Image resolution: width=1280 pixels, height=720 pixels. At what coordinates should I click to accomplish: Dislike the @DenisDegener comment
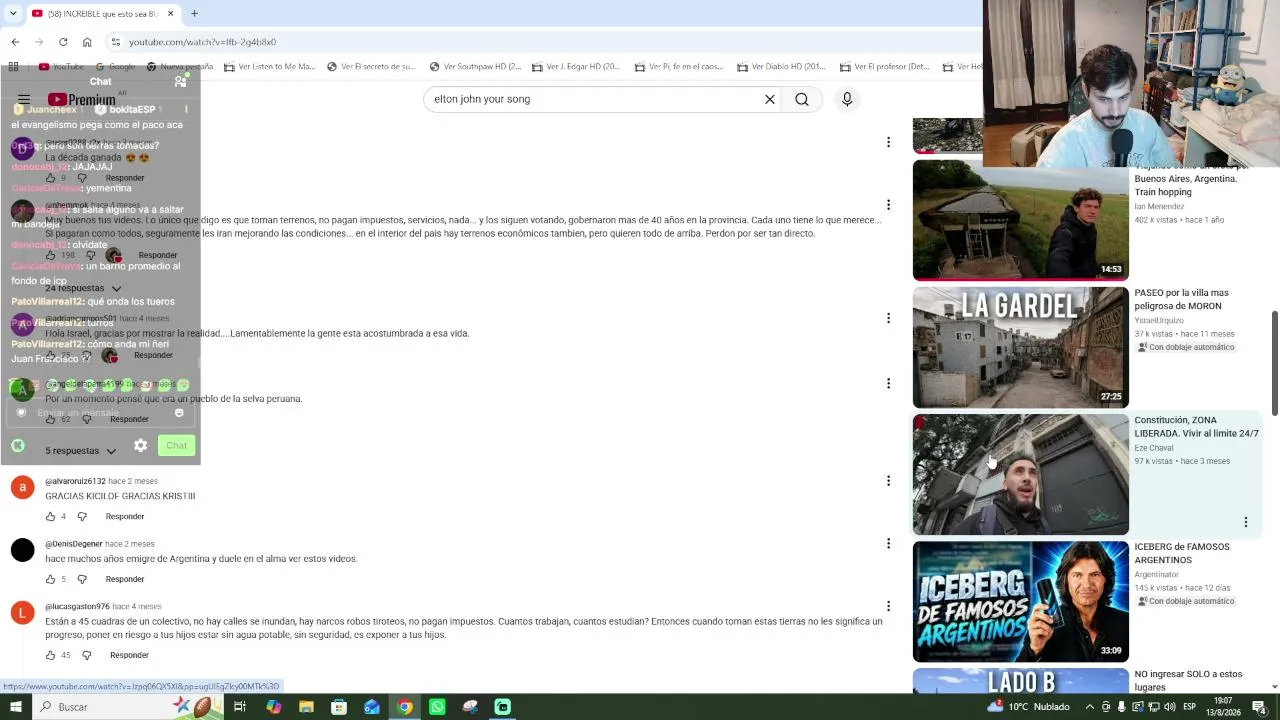(x=82, y=579)
